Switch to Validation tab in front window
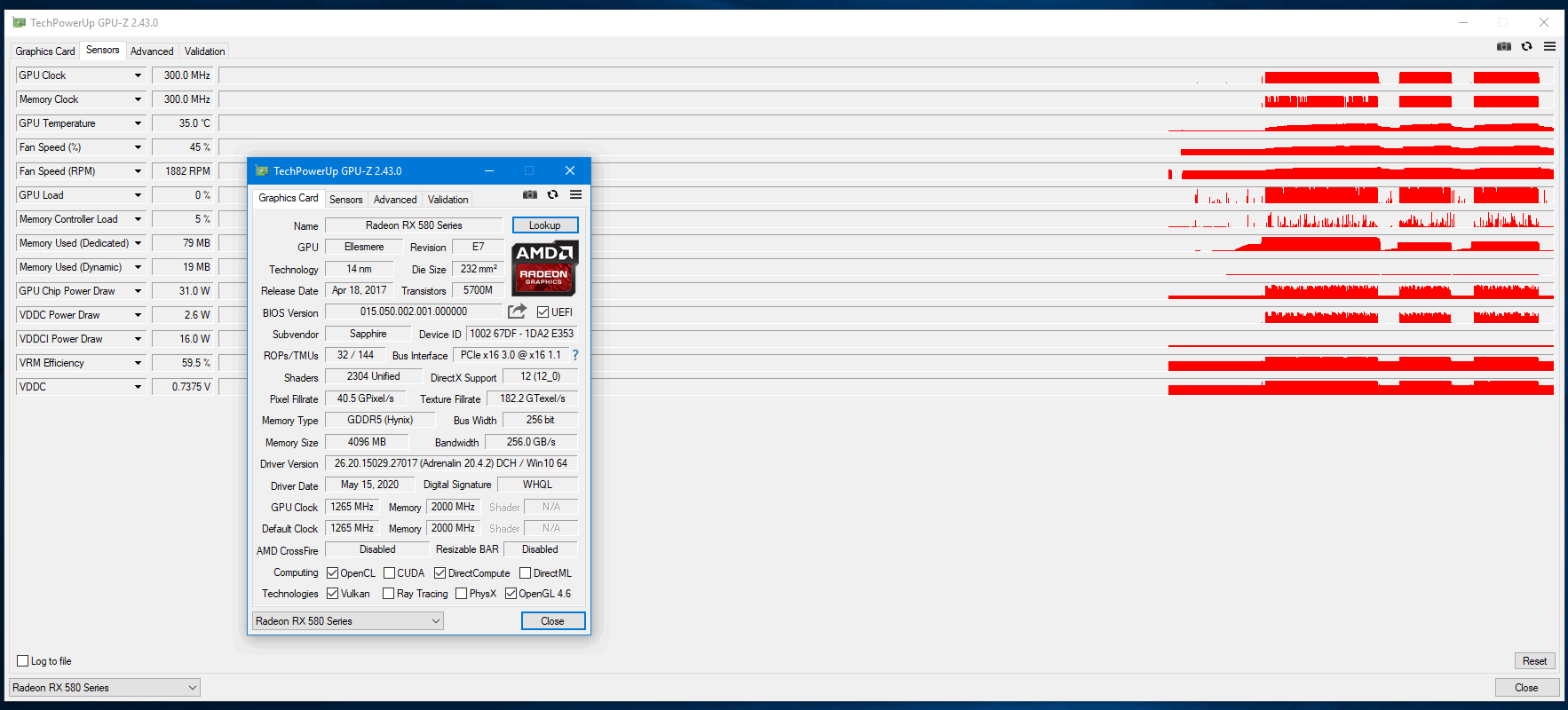 click(x=447, y=200)
